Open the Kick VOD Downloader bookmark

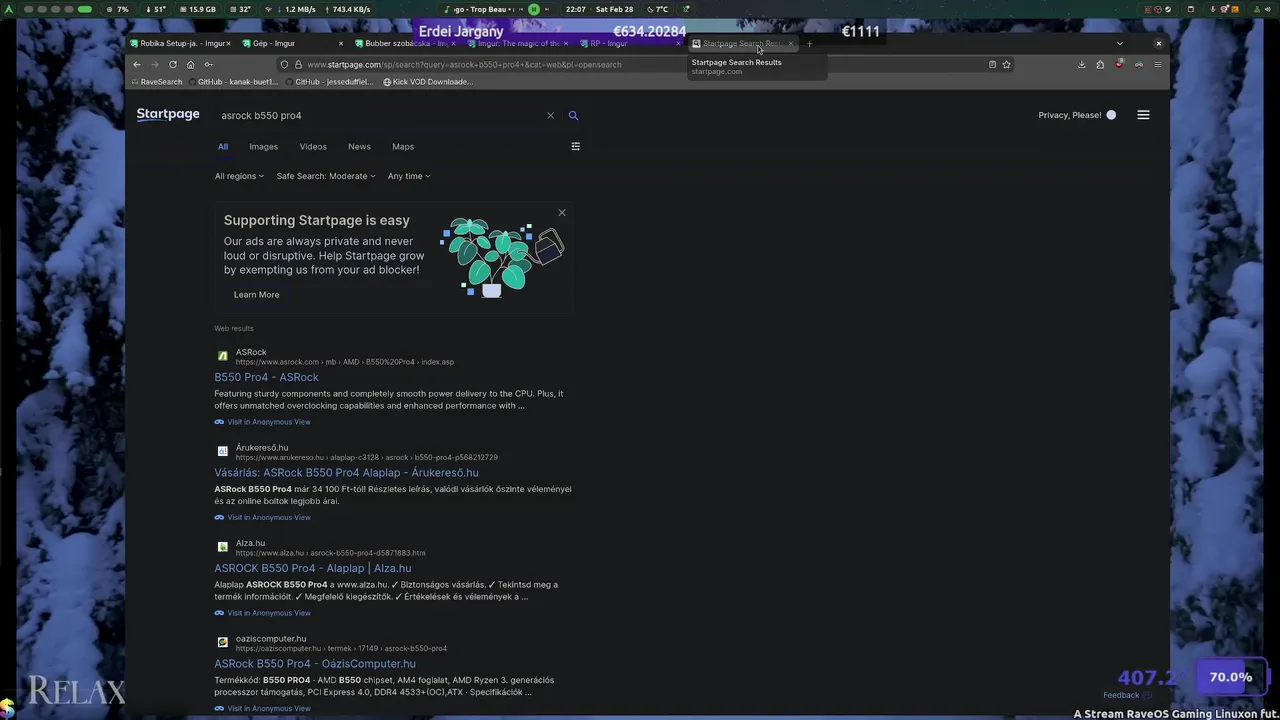tap(428, 82)
